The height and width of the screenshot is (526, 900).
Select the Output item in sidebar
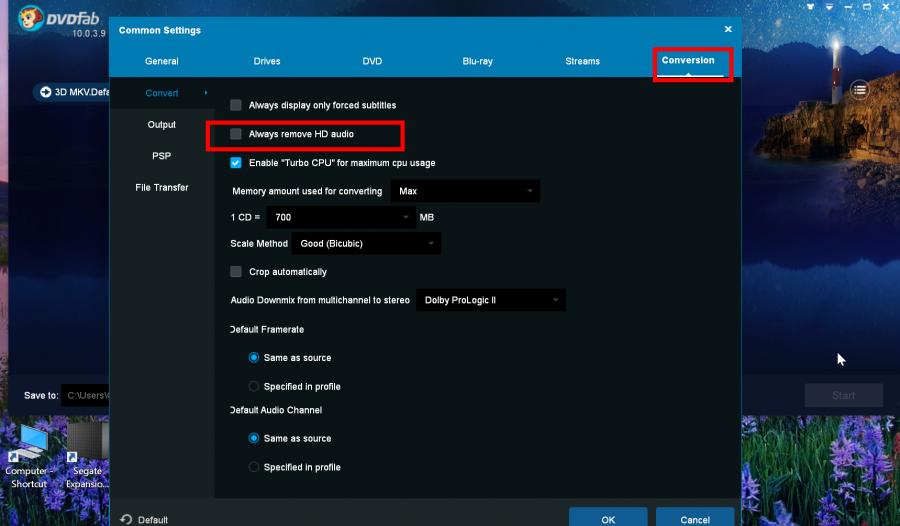[x=161, y=125]
